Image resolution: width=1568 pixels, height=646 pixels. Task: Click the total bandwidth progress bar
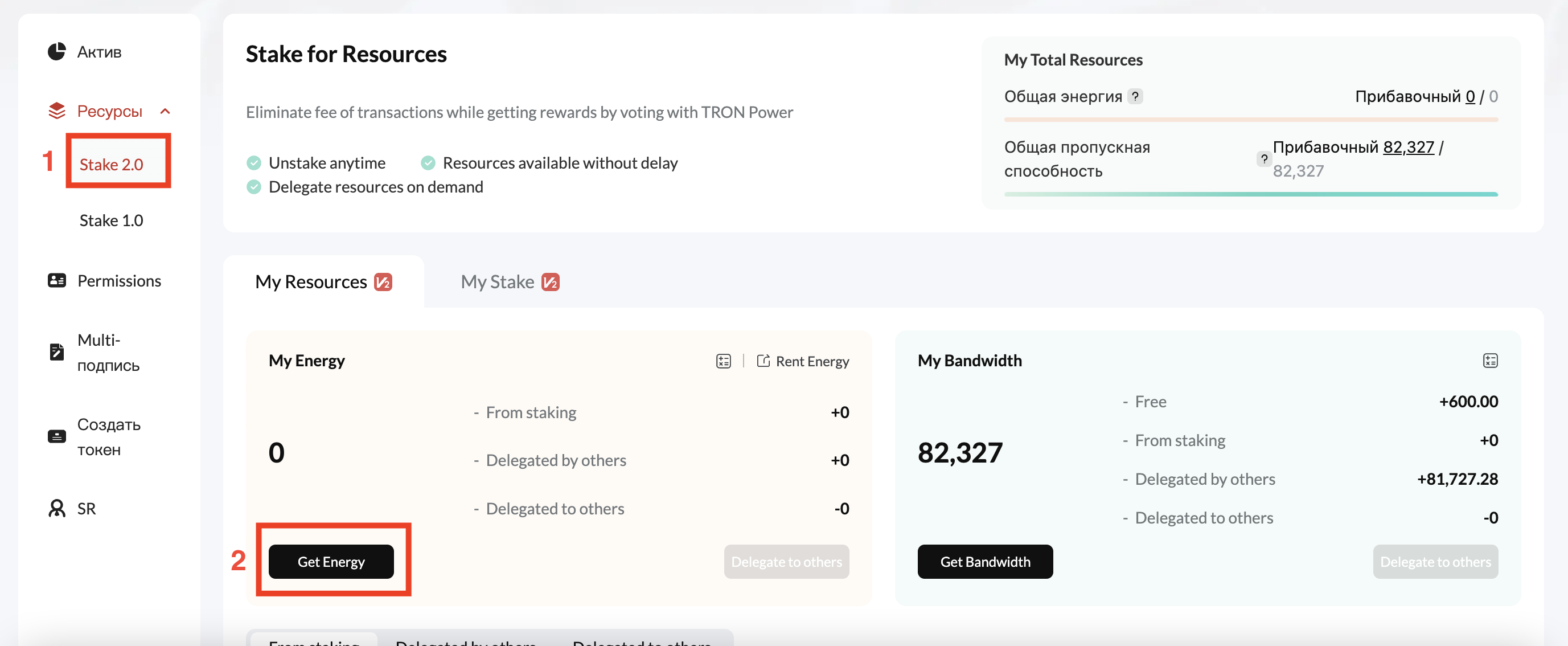[1250, 194]
